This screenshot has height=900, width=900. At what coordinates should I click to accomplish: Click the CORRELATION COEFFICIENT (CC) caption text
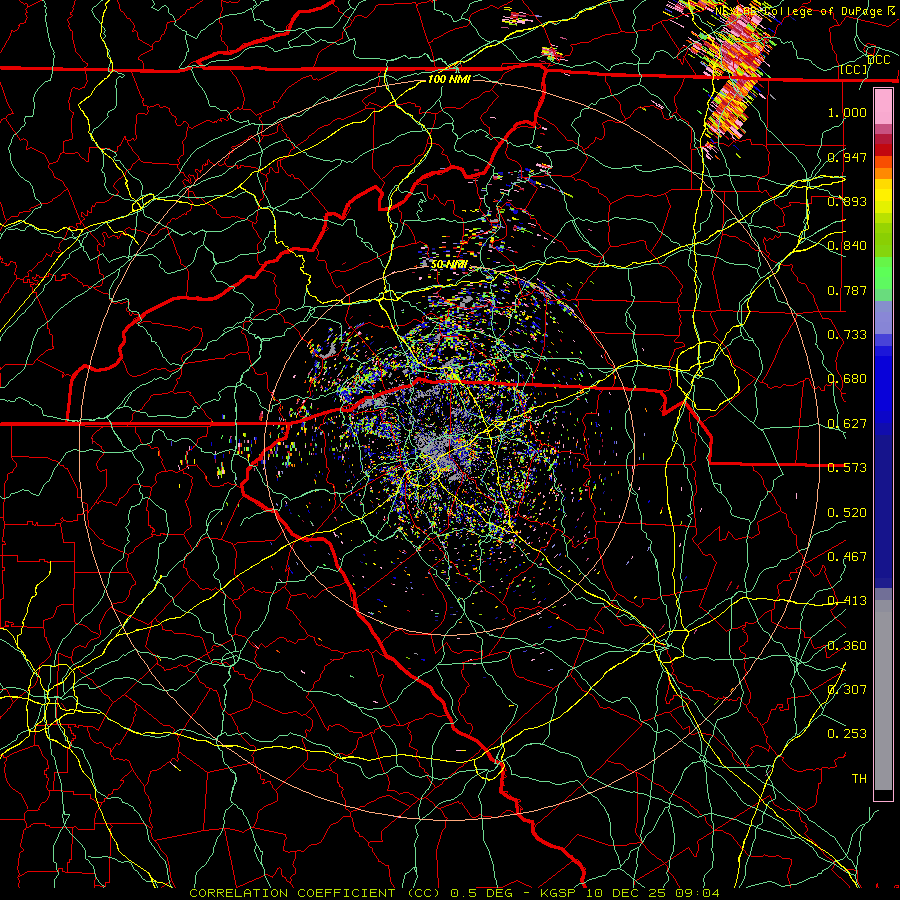315,893
